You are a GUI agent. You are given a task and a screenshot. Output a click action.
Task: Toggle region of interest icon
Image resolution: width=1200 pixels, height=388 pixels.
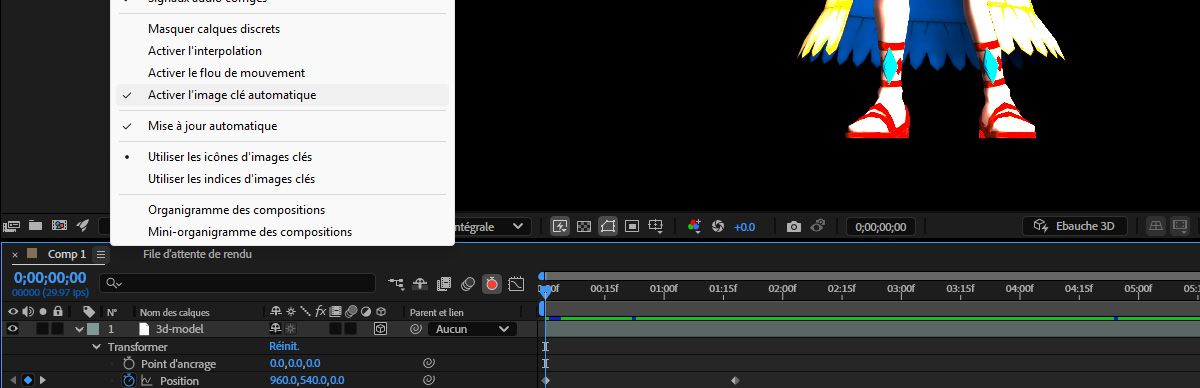(x=632, y=226)
